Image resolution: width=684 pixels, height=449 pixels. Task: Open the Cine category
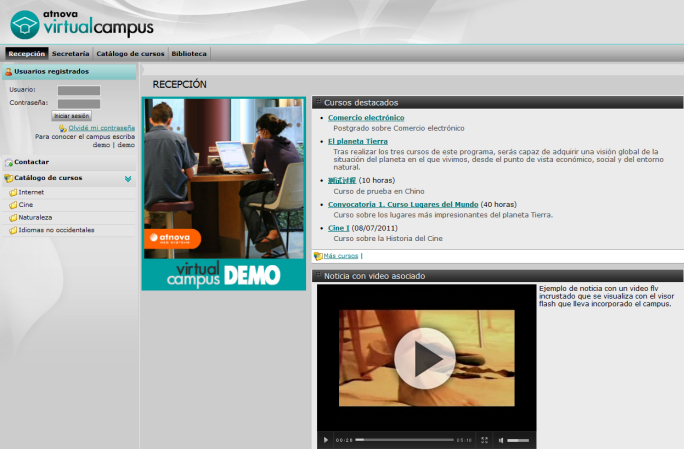click(x=26, y=205)
